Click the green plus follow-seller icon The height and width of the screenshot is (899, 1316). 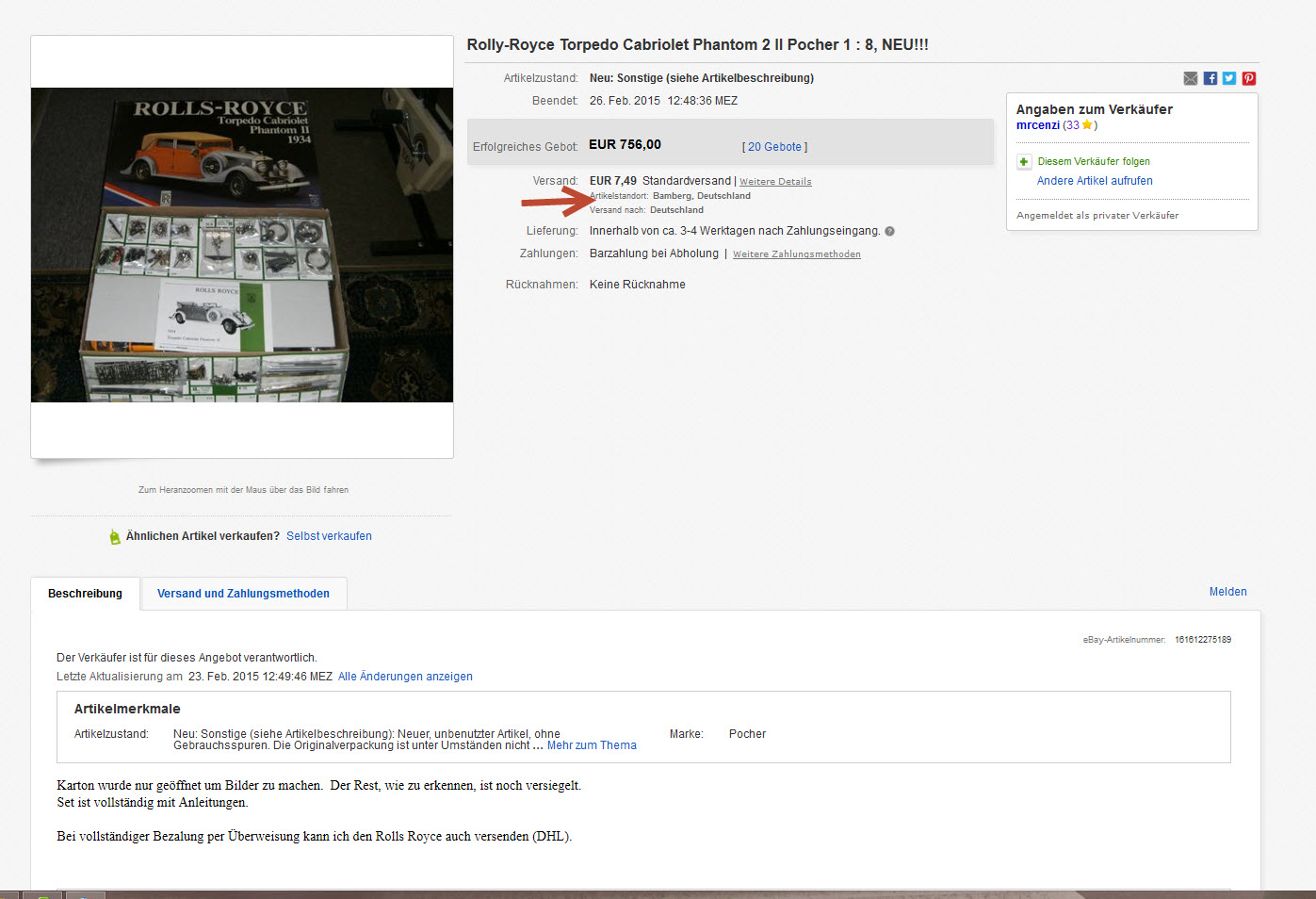(x=1024, y=162)
